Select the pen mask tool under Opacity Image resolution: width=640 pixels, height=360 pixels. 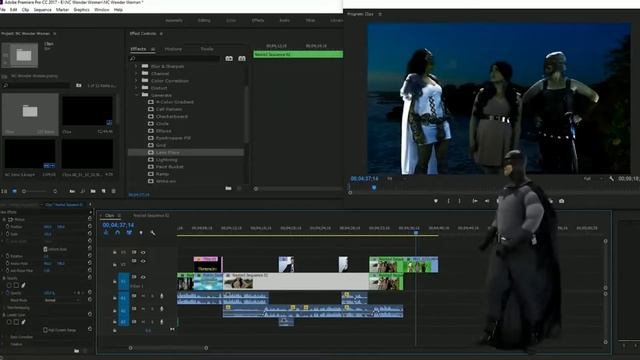point(23,285)
